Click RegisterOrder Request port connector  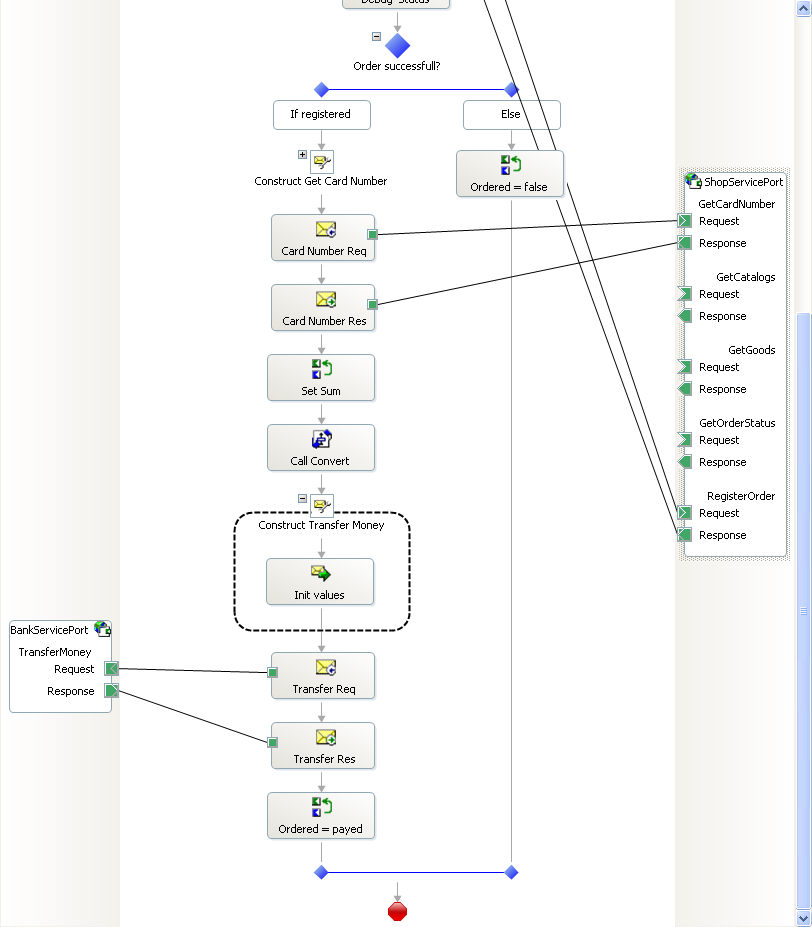click(x=684, y=513)
